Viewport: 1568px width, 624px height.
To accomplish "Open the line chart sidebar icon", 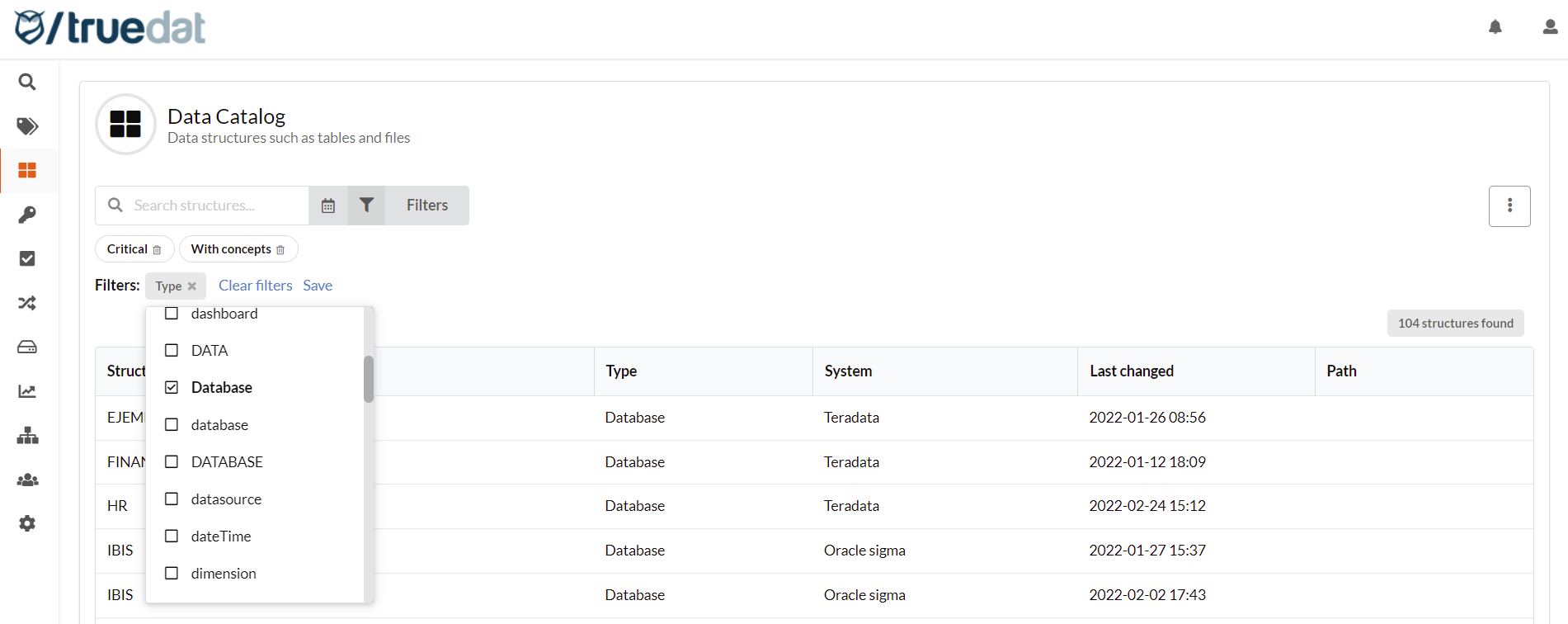I will (27, 391).
